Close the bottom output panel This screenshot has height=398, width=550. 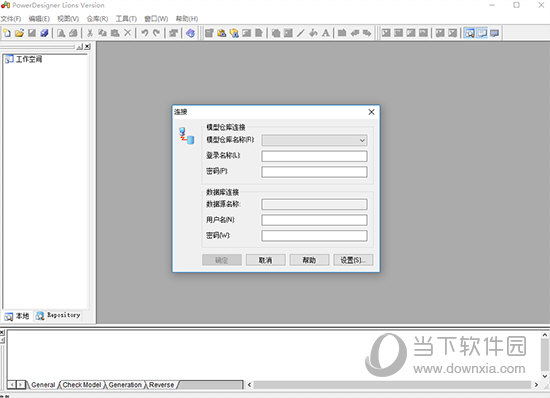coord(2,332)
